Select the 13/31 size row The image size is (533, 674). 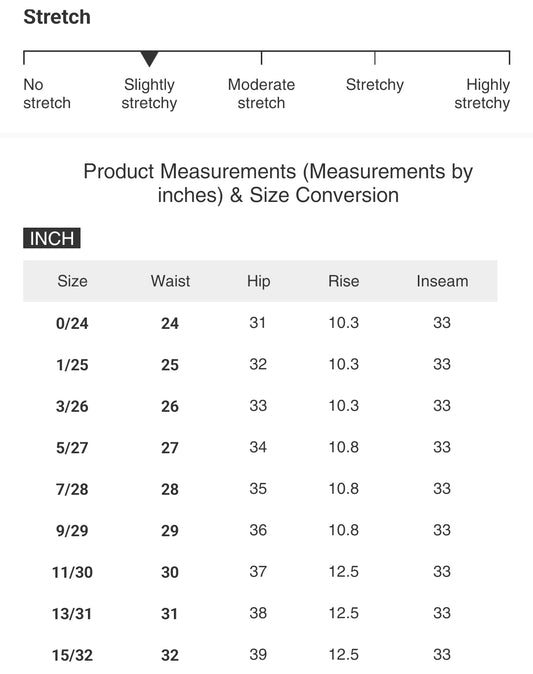(260, 613)
